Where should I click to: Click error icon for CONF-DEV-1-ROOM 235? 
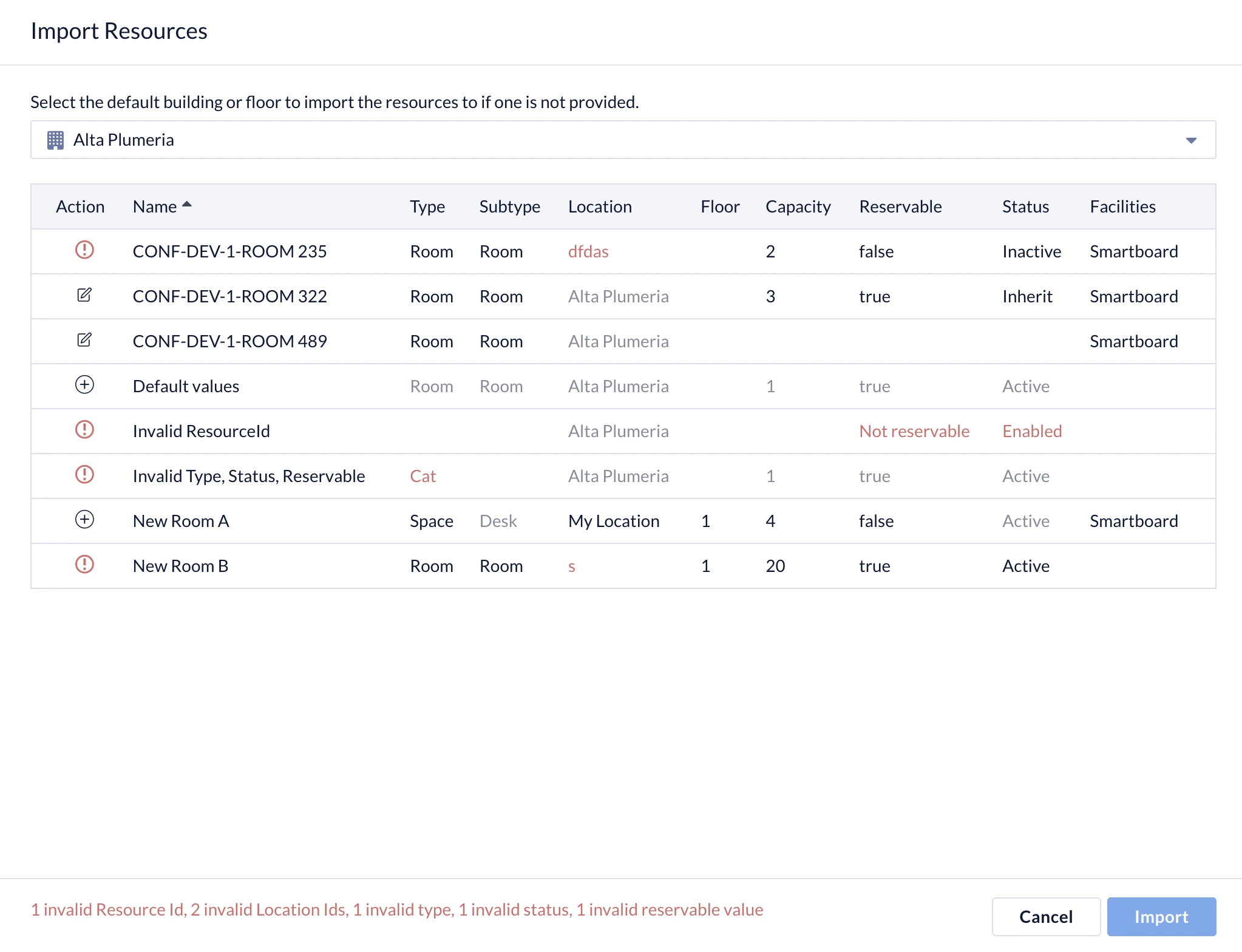pyautogui.click(x=84, y=250)
